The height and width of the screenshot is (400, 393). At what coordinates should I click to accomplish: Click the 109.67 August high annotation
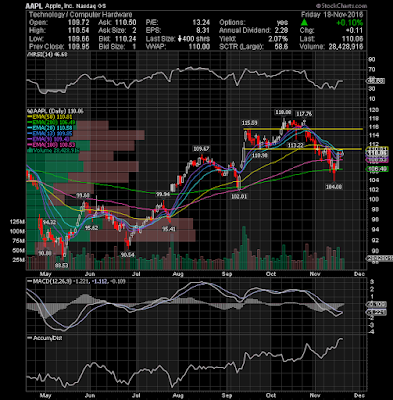click(201, 149)
